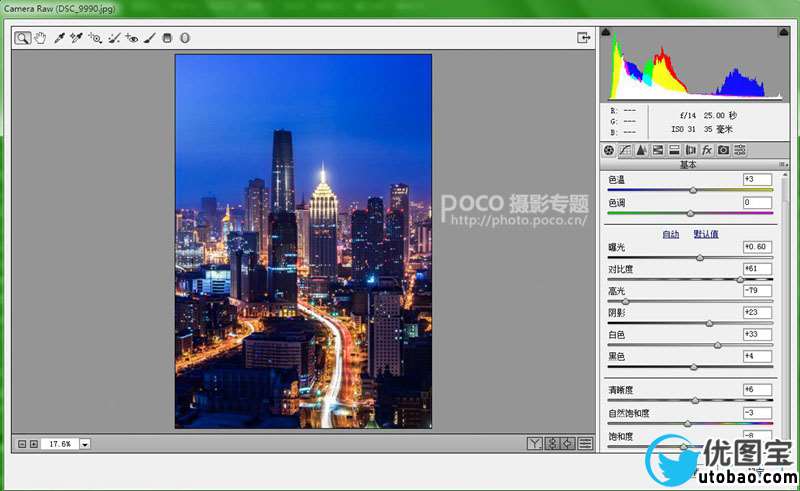Screen dimensions: 800x491
Task: Click the 高光 value field
Action: click(x=757, y=290)
